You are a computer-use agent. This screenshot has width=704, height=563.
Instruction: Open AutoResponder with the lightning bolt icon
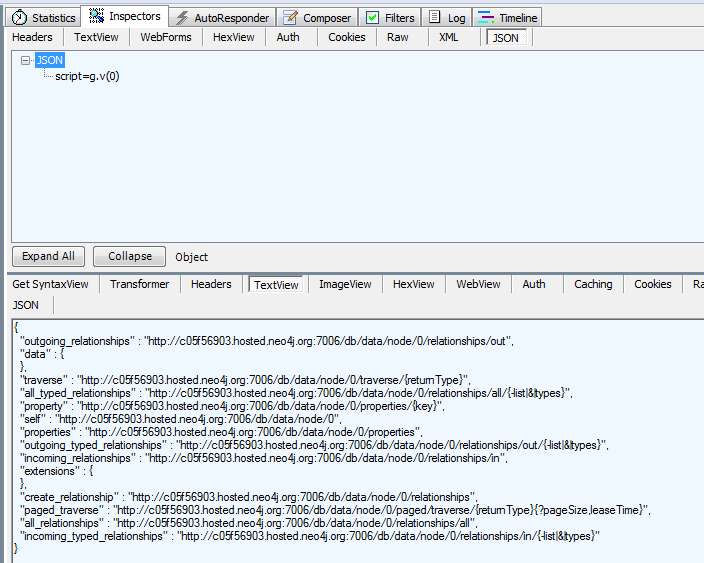point(182,17)
